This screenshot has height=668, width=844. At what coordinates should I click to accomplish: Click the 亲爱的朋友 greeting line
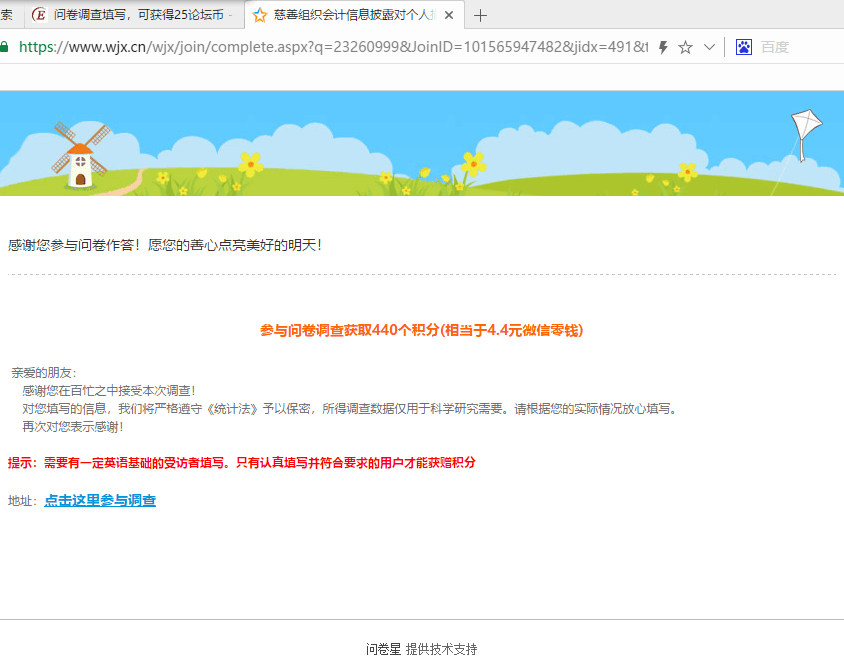(44, 372)
